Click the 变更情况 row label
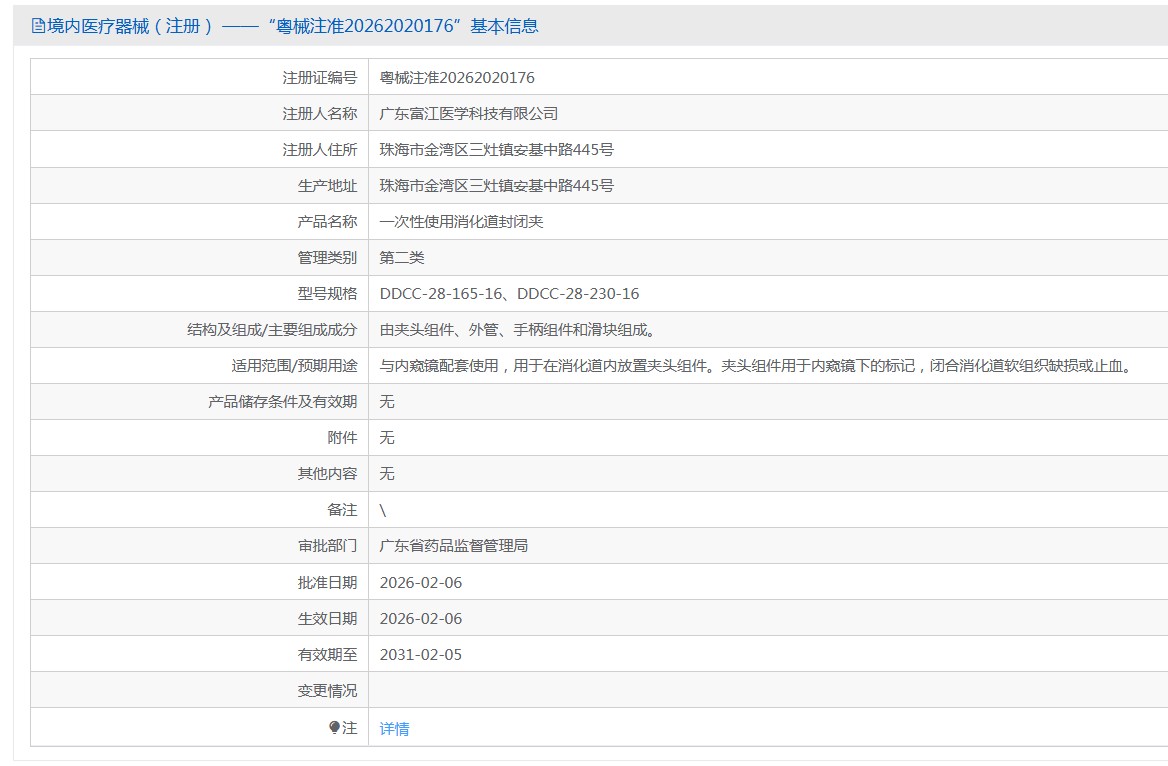Screen dimensions: 1168x766 click(x=327, y=690)
